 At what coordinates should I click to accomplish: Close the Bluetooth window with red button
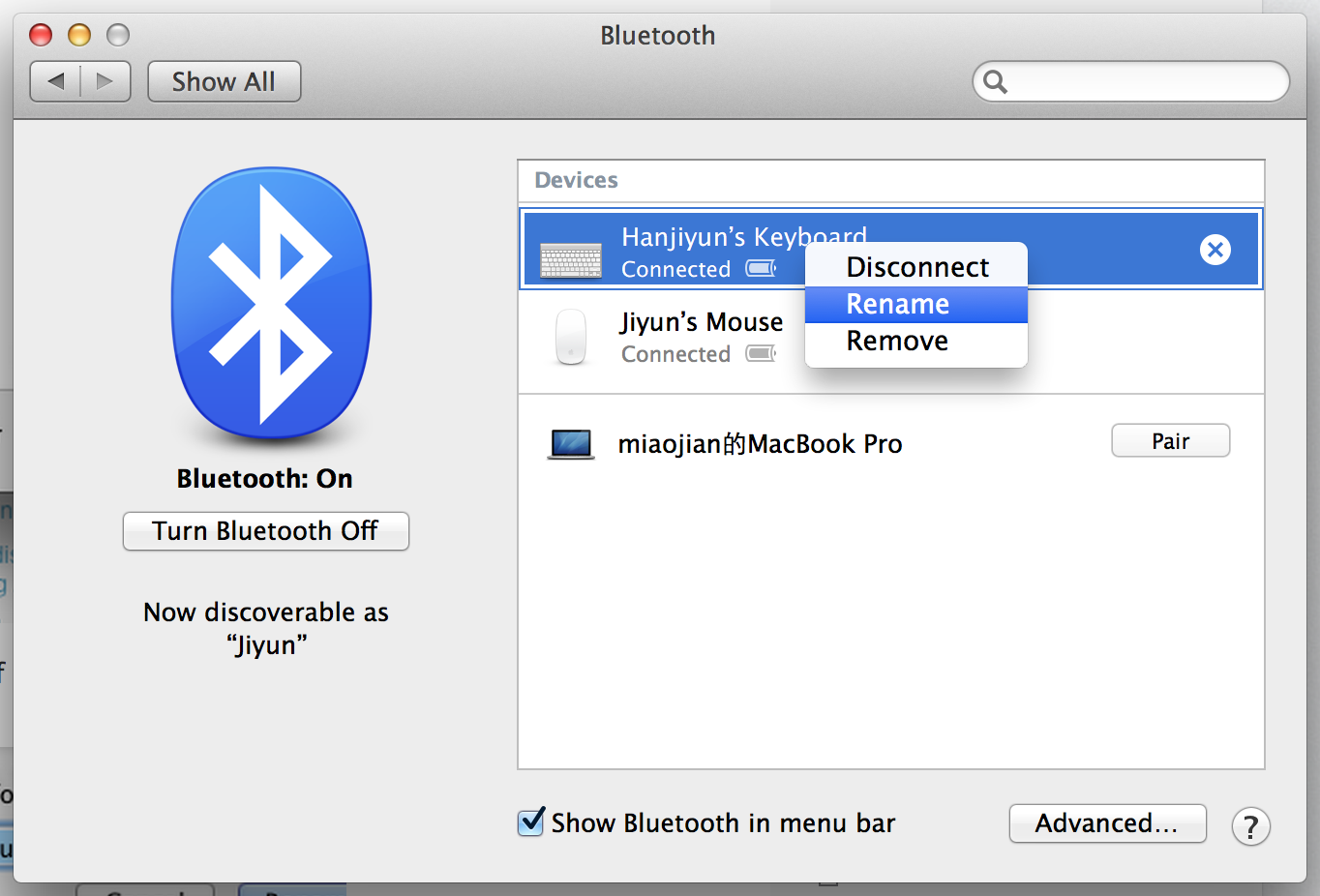click(x=41, y=35)
